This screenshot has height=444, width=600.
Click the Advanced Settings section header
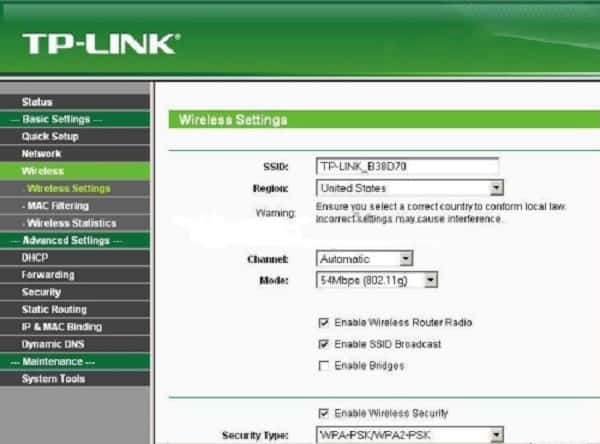coord(75,240)
